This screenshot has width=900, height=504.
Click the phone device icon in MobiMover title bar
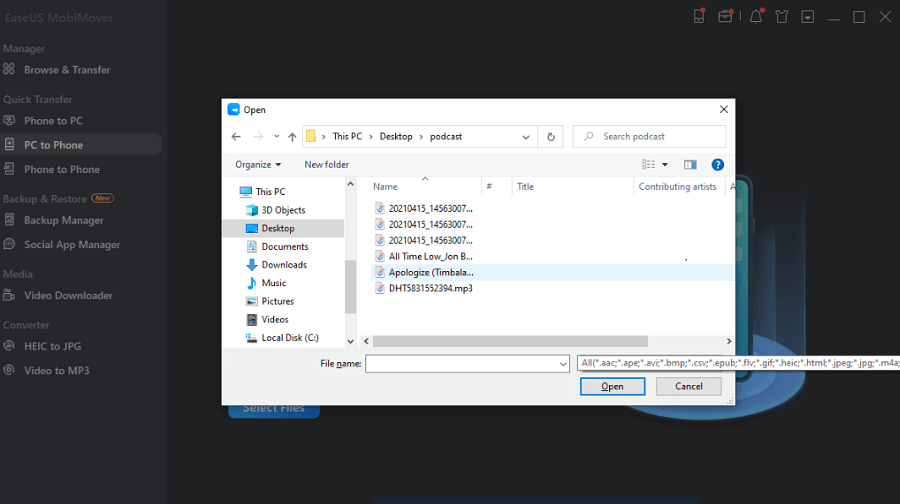tap(699, 17)
